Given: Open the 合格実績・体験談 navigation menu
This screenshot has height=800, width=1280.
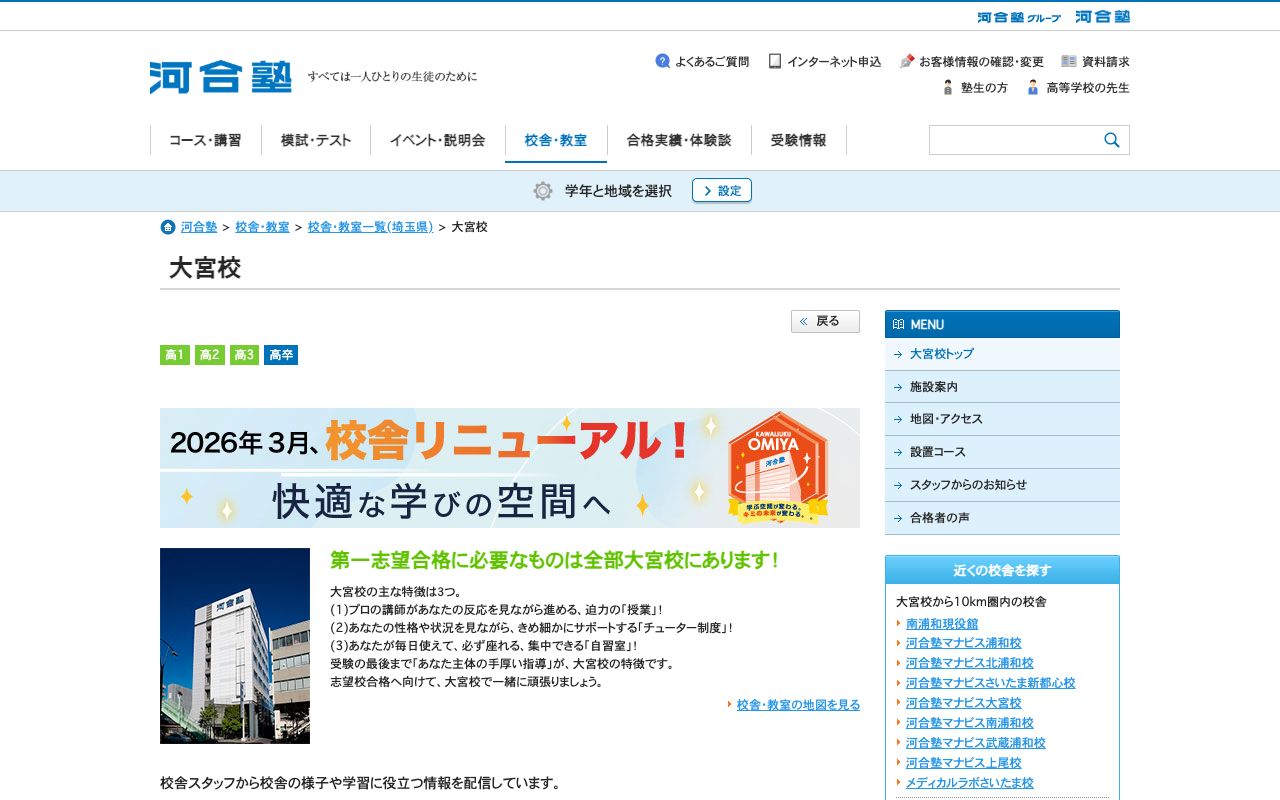Looking at the screenshot, I should click(679, 140).
